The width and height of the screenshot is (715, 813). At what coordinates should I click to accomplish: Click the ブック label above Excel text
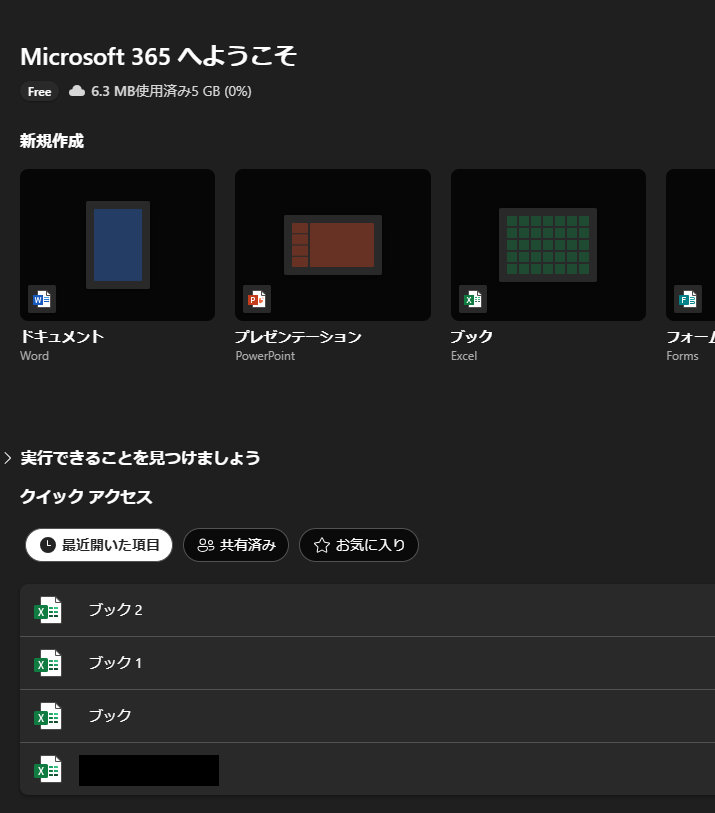[471, 337]
